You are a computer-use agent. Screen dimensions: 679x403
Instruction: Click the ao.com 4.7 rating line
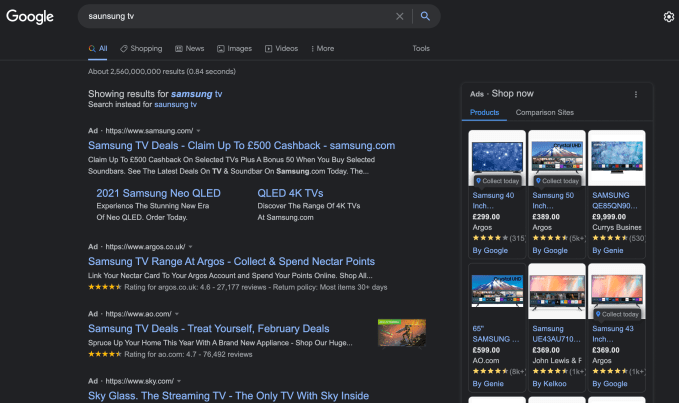pos(170,355)
